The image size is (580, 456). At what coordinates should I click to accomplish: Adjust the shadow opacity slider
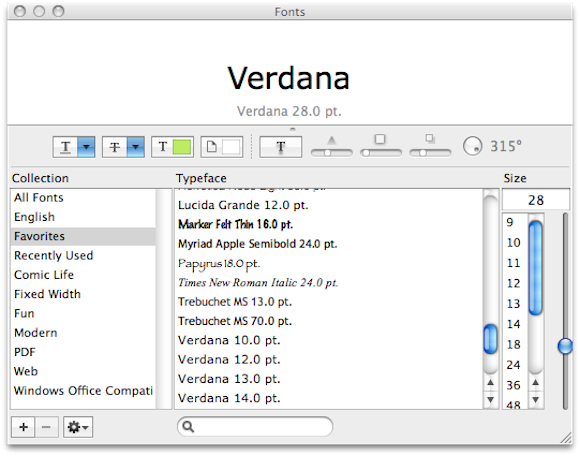point(332,152)
